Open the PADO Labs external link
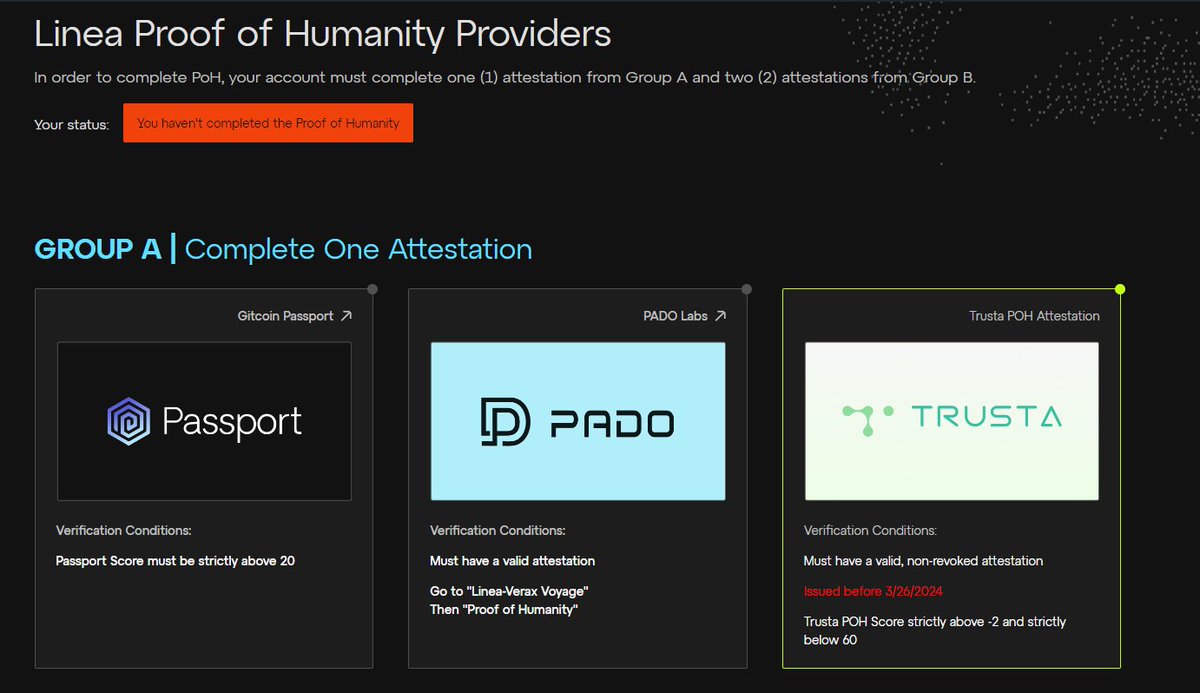The image size is (1200, 693). click(684, 316)
